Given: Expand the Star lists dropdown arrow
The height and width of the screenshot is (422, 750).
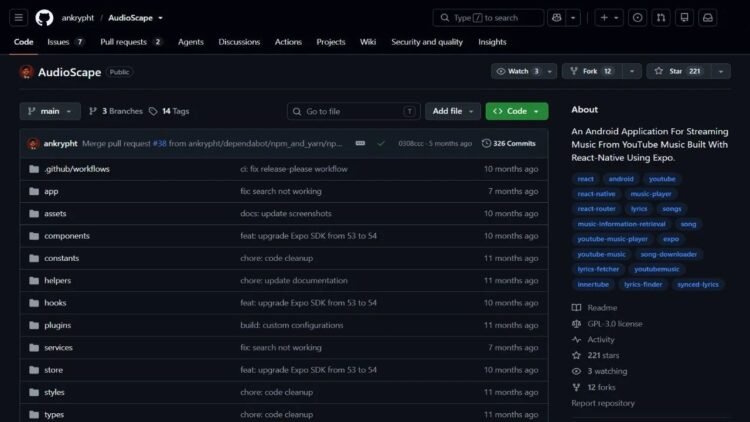Looking at the screenshot, I should (x=721, y=71).
